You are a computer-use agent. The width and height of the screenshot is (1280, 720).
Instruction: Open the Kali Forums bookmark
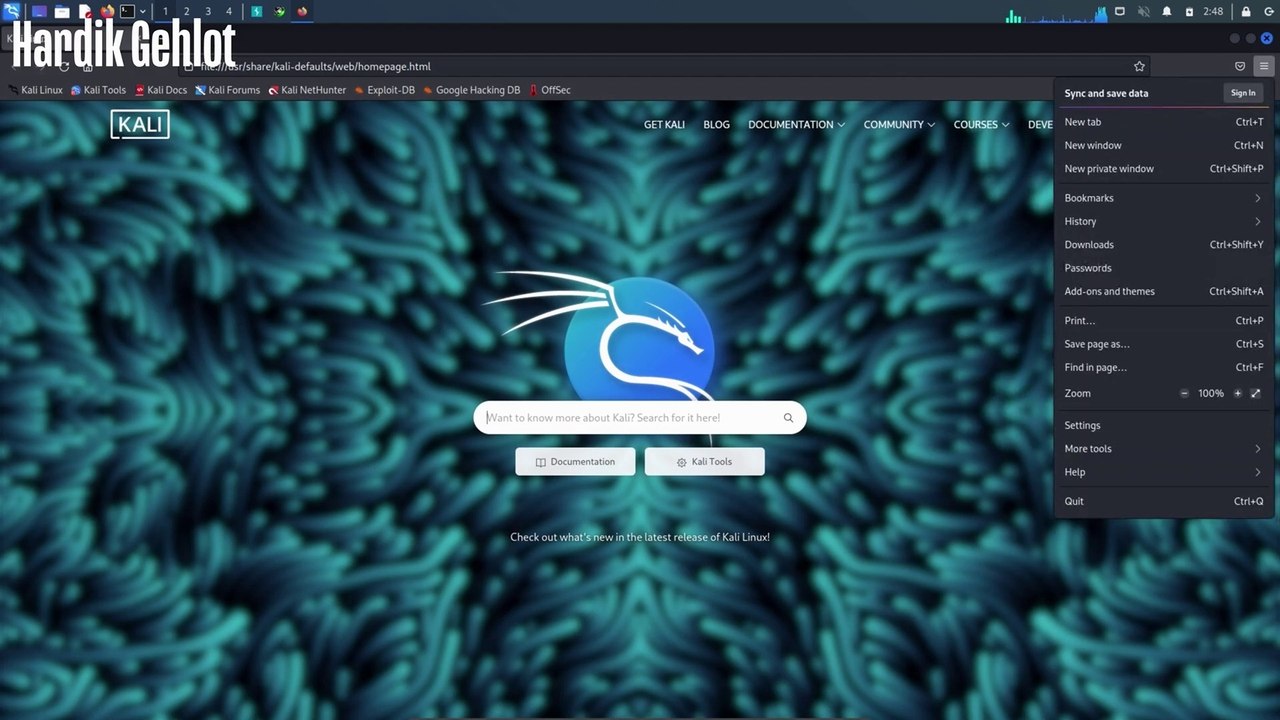tap(227, 90)
